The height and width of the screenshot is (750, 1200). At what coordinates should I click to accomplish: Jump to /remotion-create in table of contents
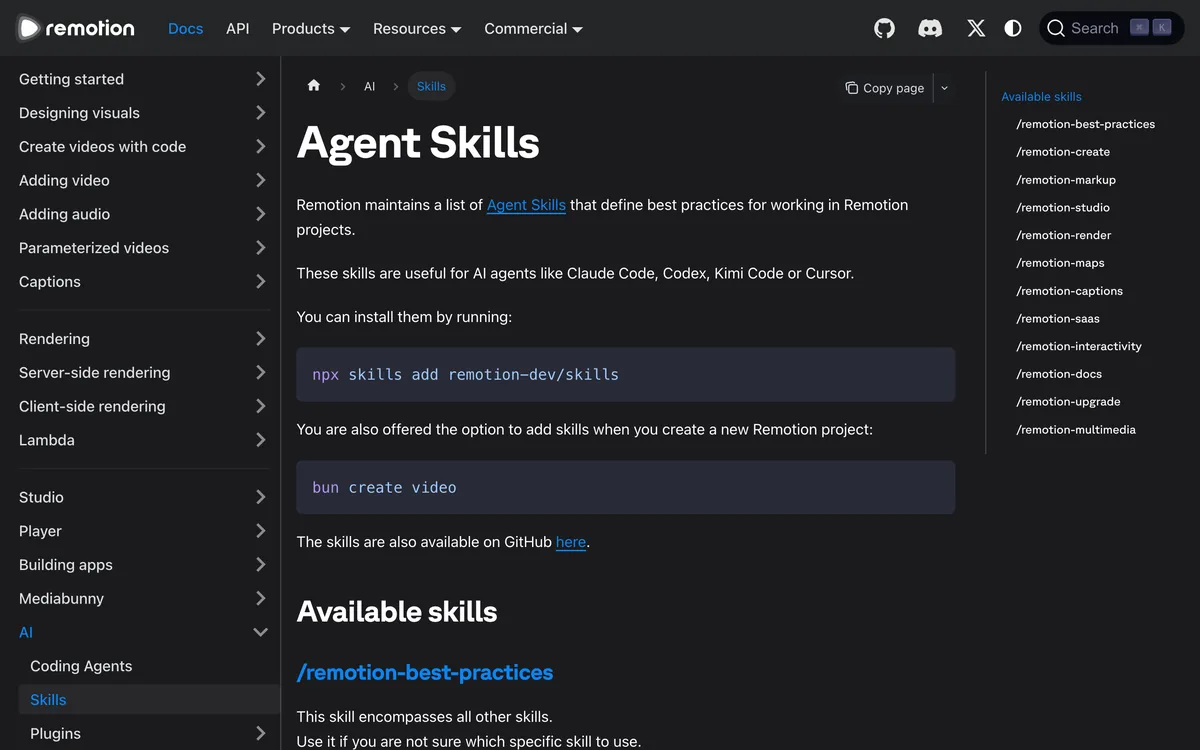1063,152
